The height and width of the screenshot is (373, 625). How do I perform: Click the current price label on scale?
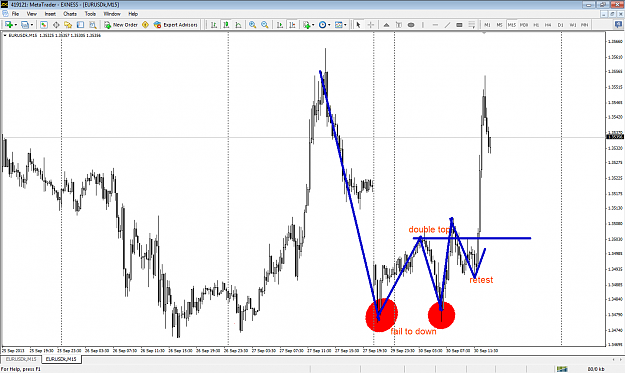615,137
